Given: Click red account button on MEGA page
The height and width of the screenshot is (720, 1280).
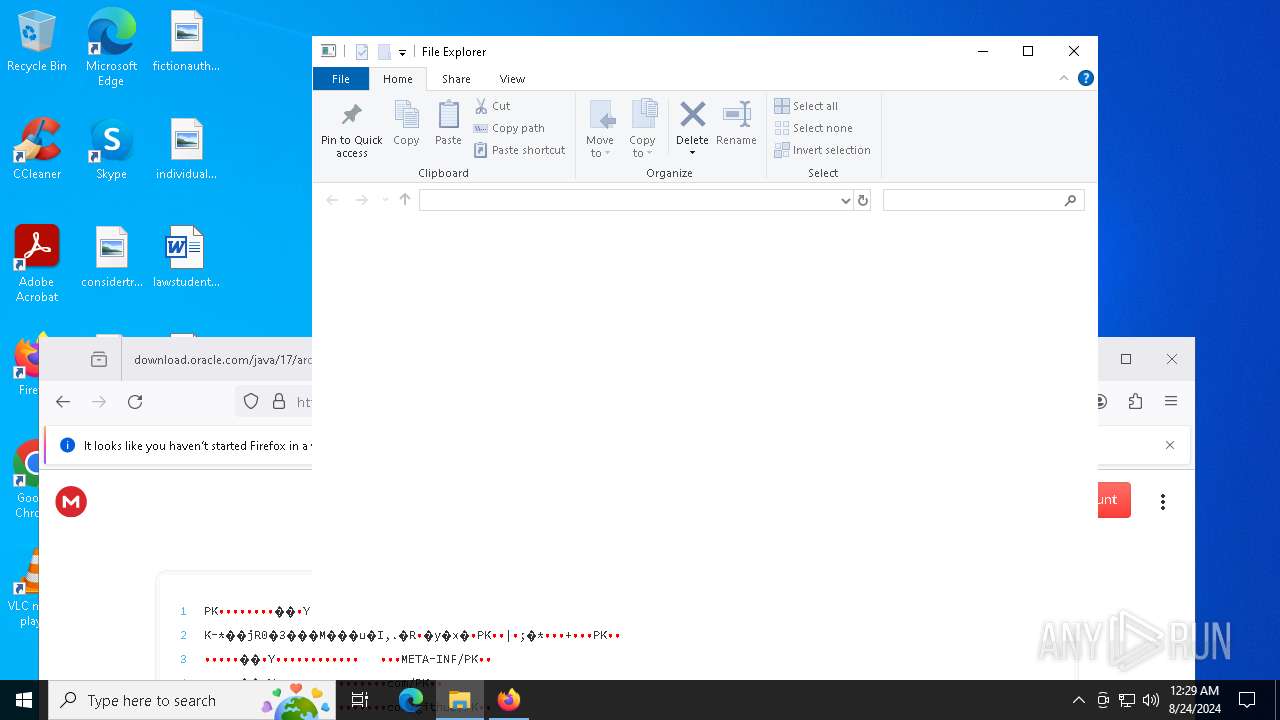Looking at the screenshot, I should coord(1114,500).
